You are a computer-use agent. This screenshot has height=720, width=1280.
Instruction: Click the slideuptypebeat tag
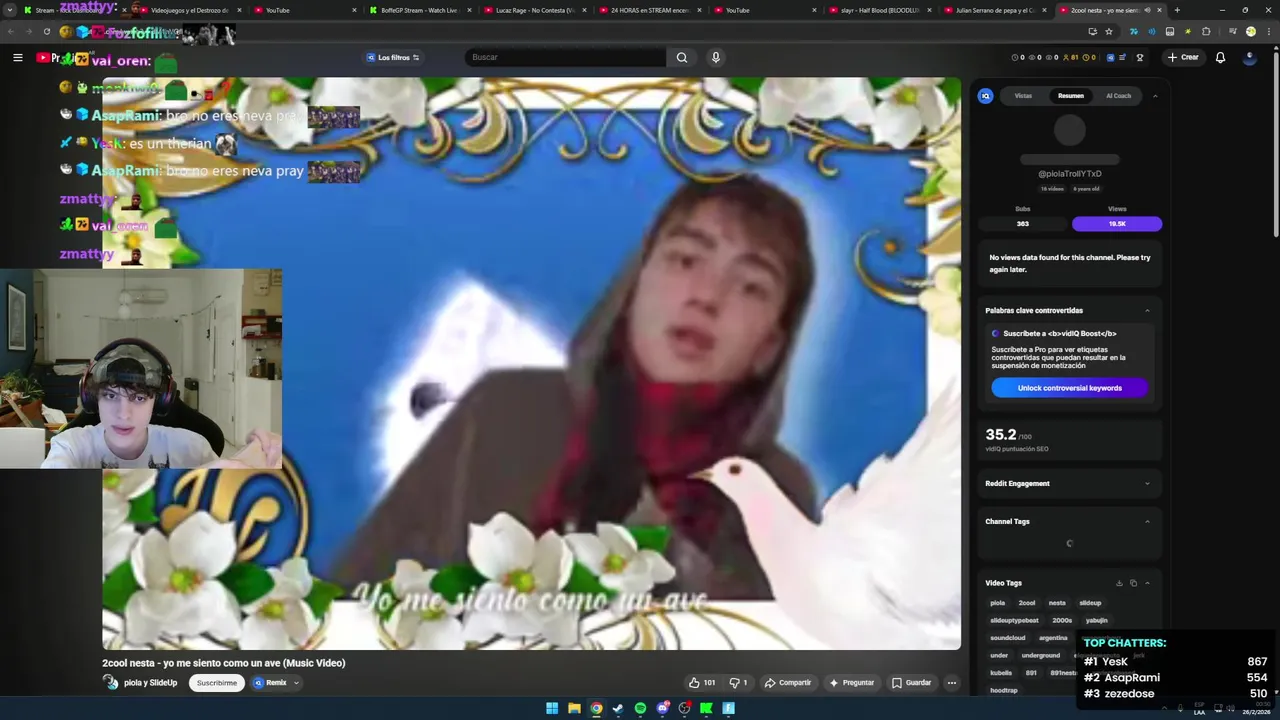(x=1014, y=620)
